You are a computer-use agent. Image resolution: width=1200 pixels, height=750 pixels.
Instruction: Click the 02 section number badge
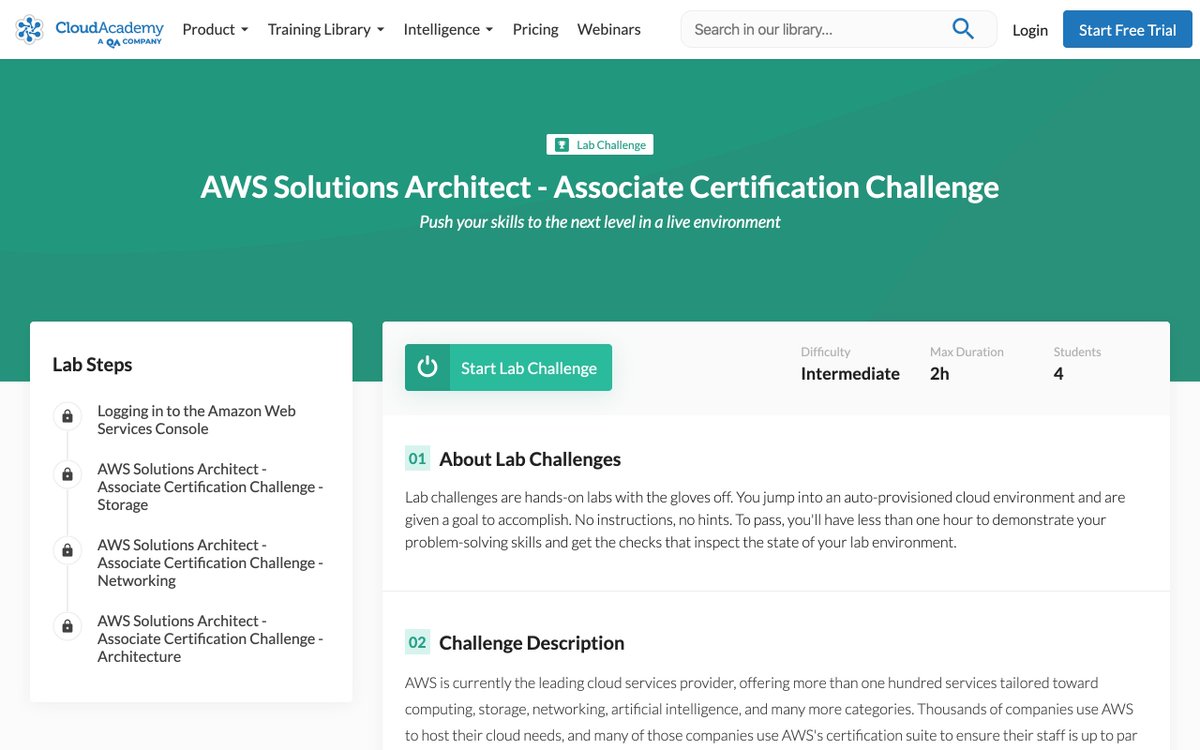[417, 643]
